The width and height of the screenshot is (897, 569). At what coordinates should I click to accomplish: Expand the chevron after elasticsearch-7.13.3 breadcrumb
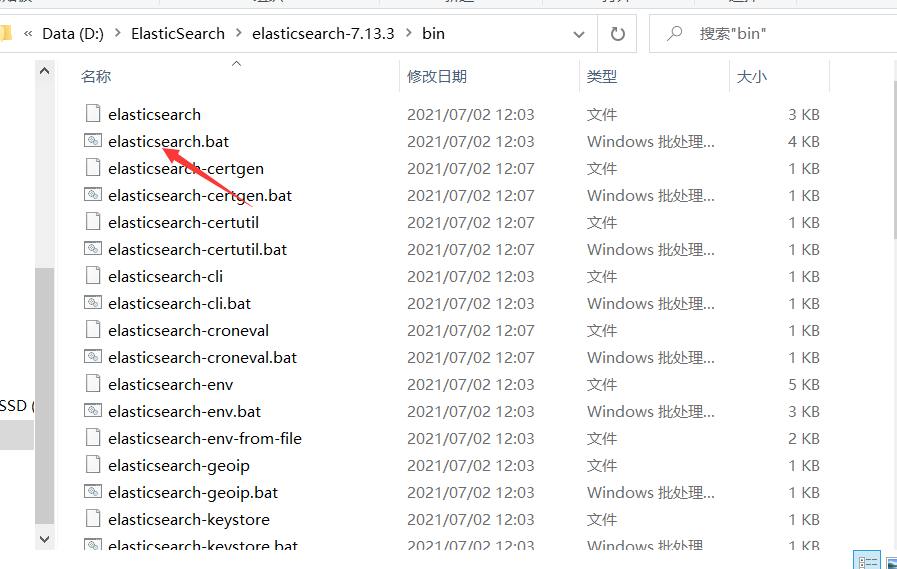408,33
